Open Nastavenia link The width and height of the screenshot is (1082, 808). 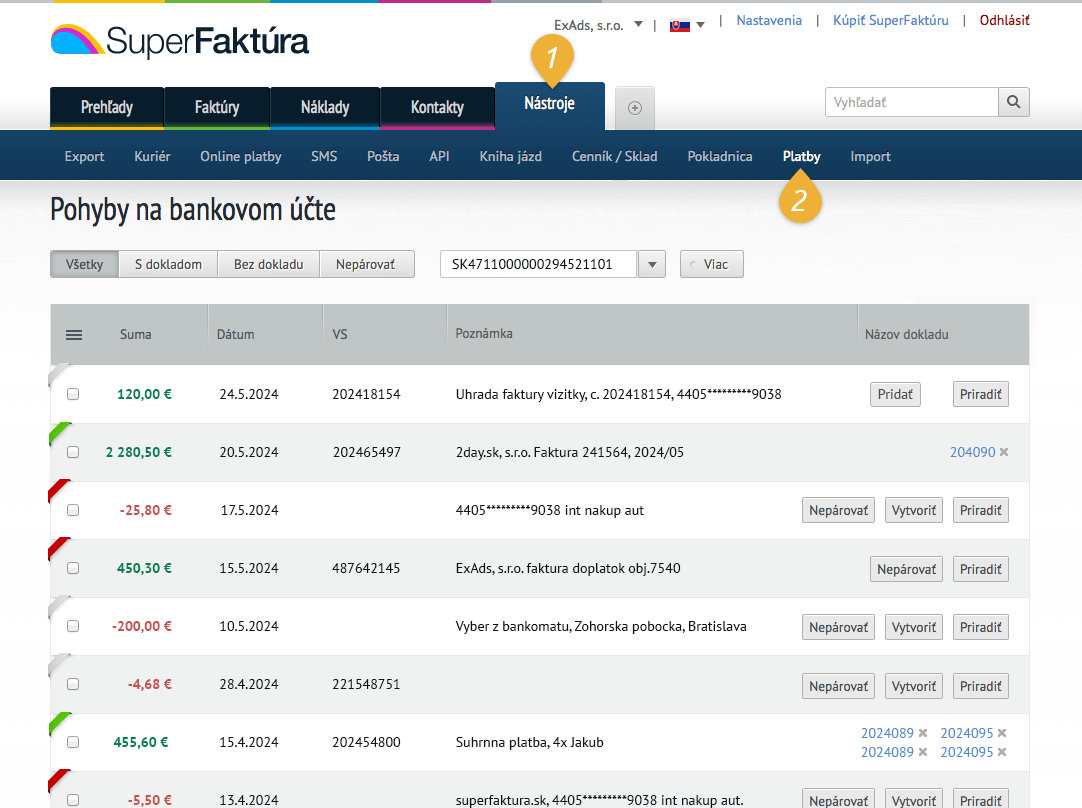click(769, 20)
